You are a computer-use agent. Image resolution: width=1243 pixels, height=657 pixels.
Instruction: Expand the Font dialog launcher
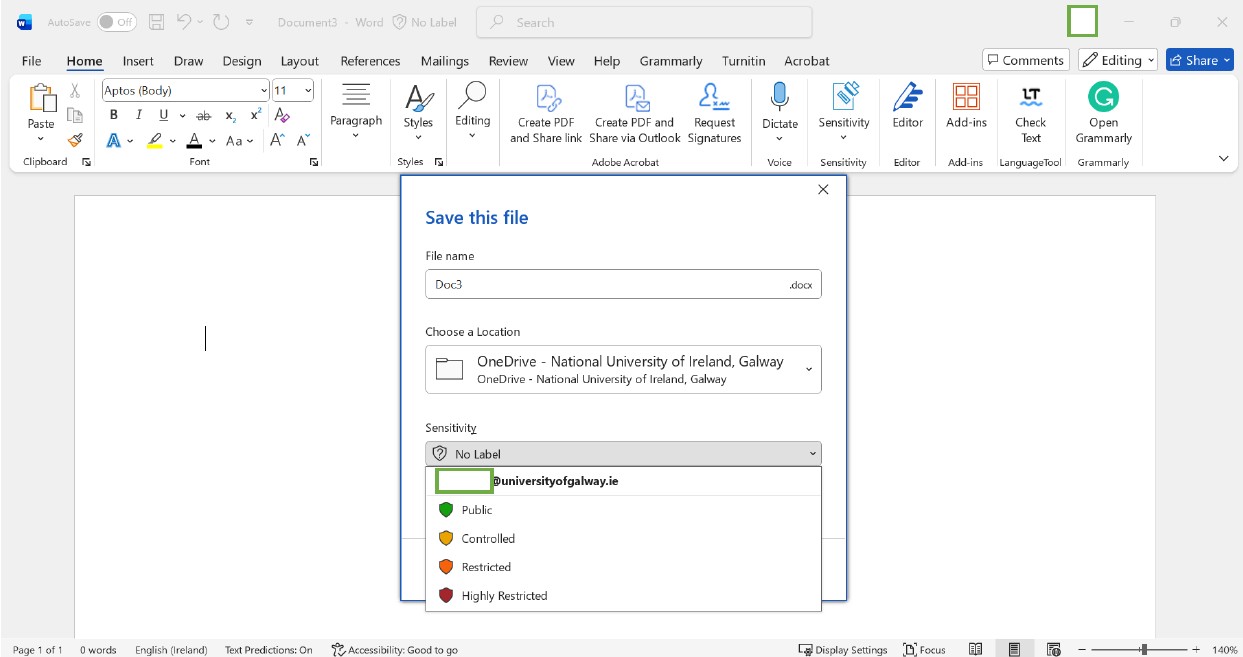(314, 162)
